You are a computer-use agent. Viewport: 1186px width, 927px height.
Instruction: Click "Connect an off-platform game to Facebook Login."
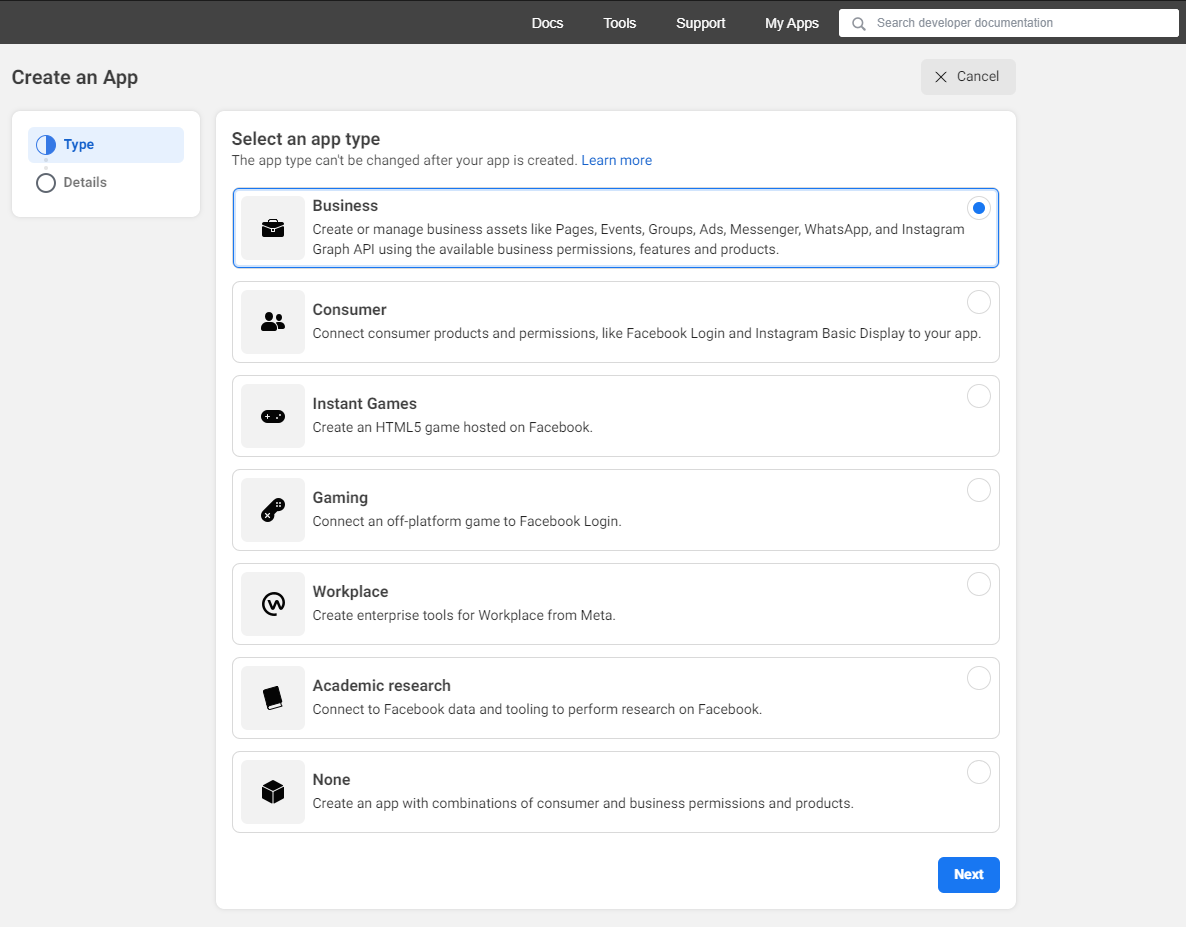coord(467,521)
